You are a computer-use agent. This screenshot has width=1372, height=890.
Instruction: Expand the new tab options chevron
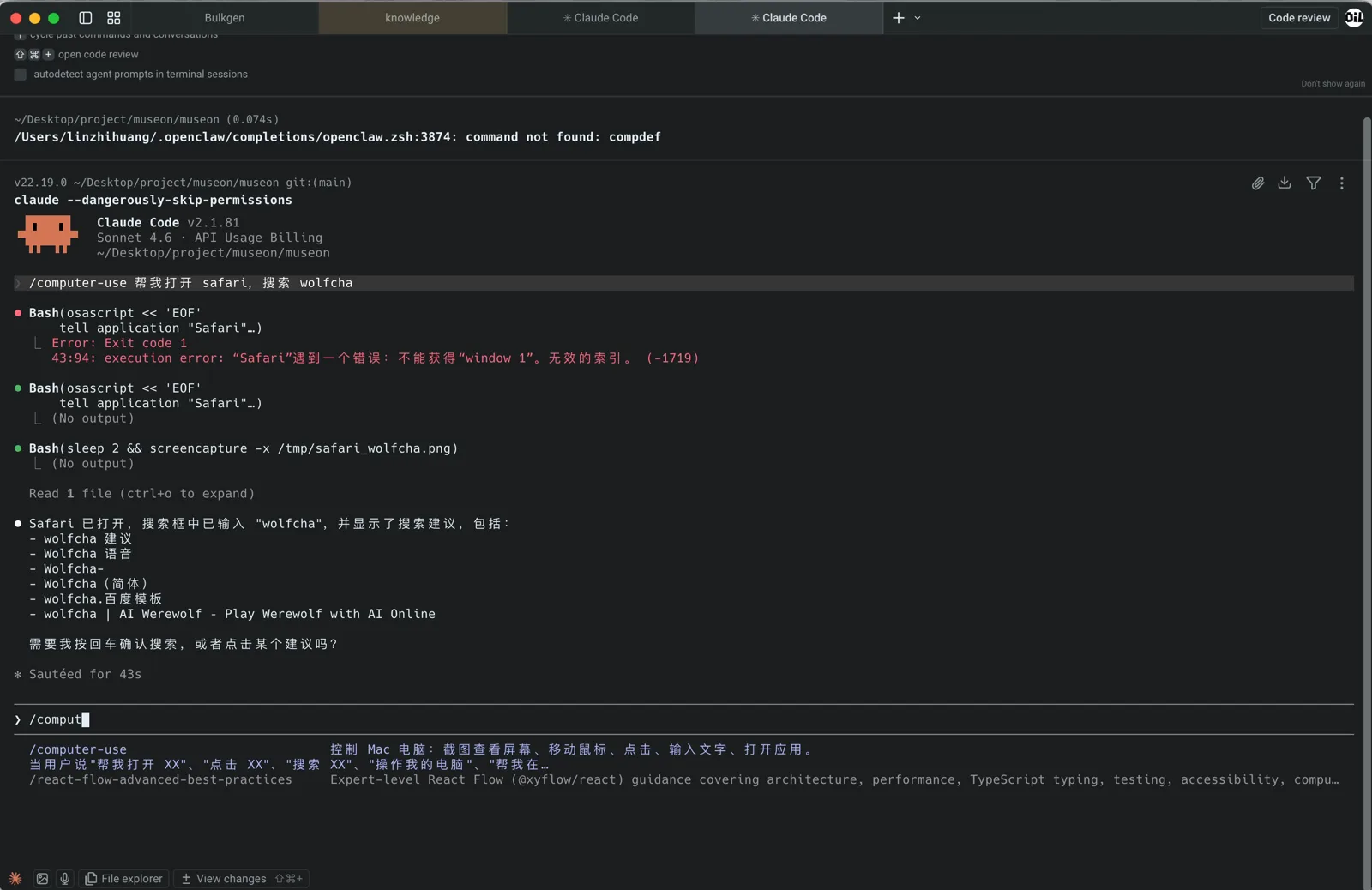pyautogui.click(x=918, y=18)
